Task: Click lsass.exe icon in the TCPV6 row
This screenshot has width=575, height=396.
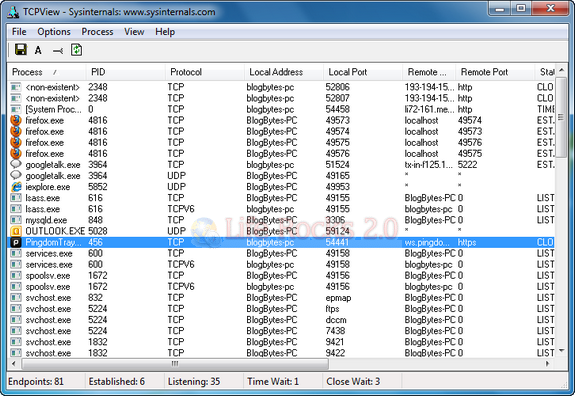Action: [16, 209]
